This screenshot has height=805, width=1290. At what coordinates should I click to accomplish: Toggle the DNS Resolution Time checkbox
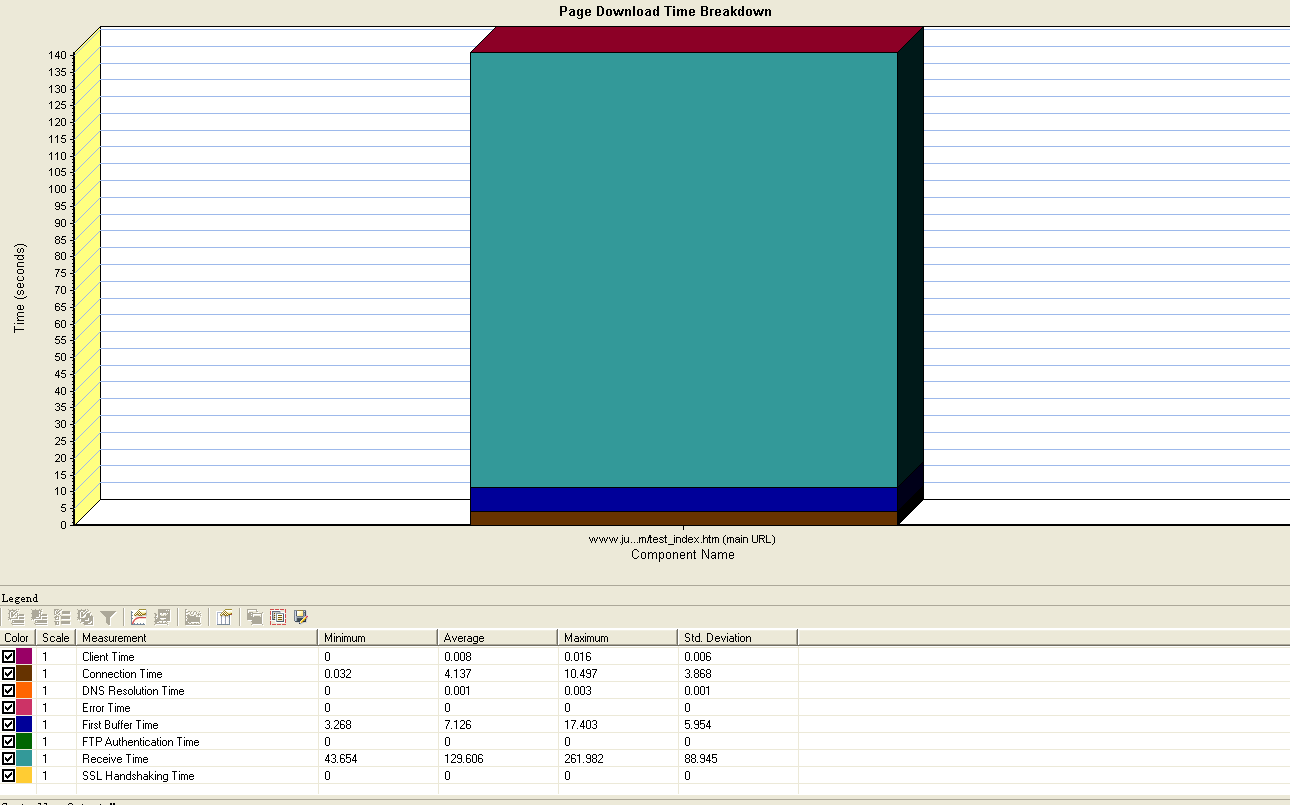point(9,690)
